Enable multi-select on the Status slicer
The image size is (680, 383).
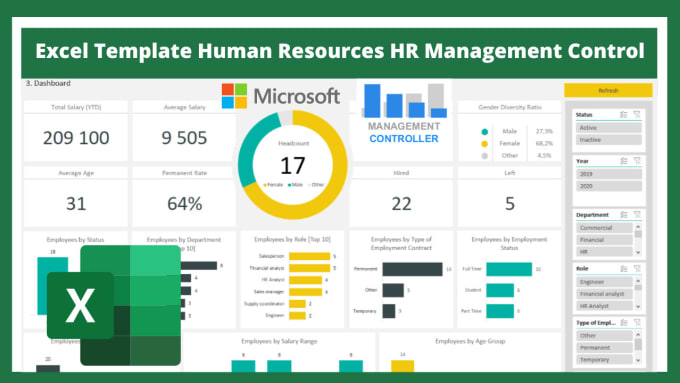click(624, 115)
